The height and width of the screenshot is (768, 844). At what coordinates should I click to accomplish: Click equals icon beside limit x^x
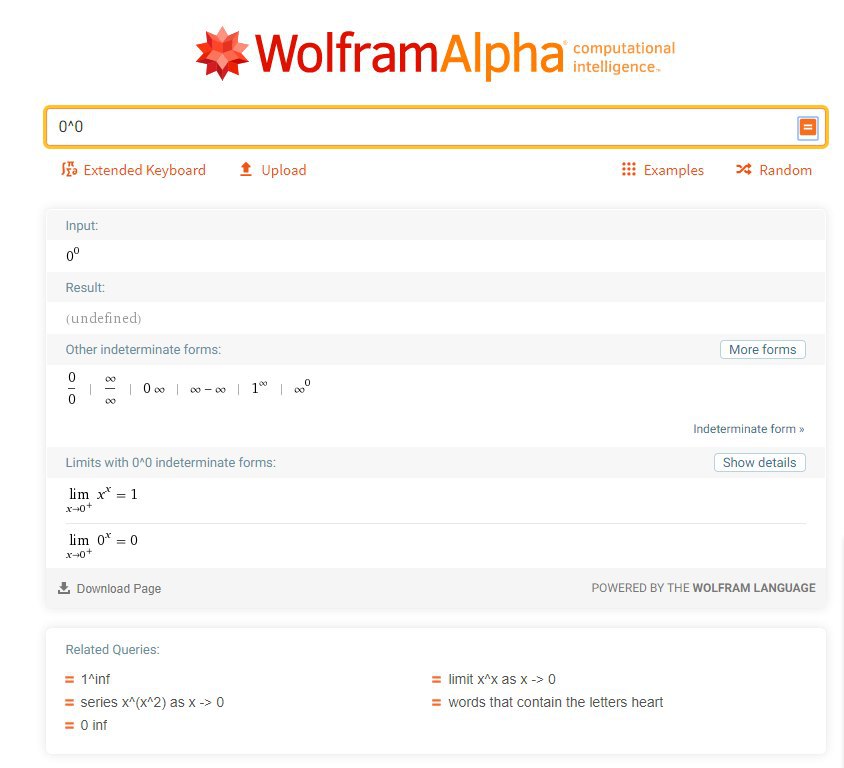(437, 680)
